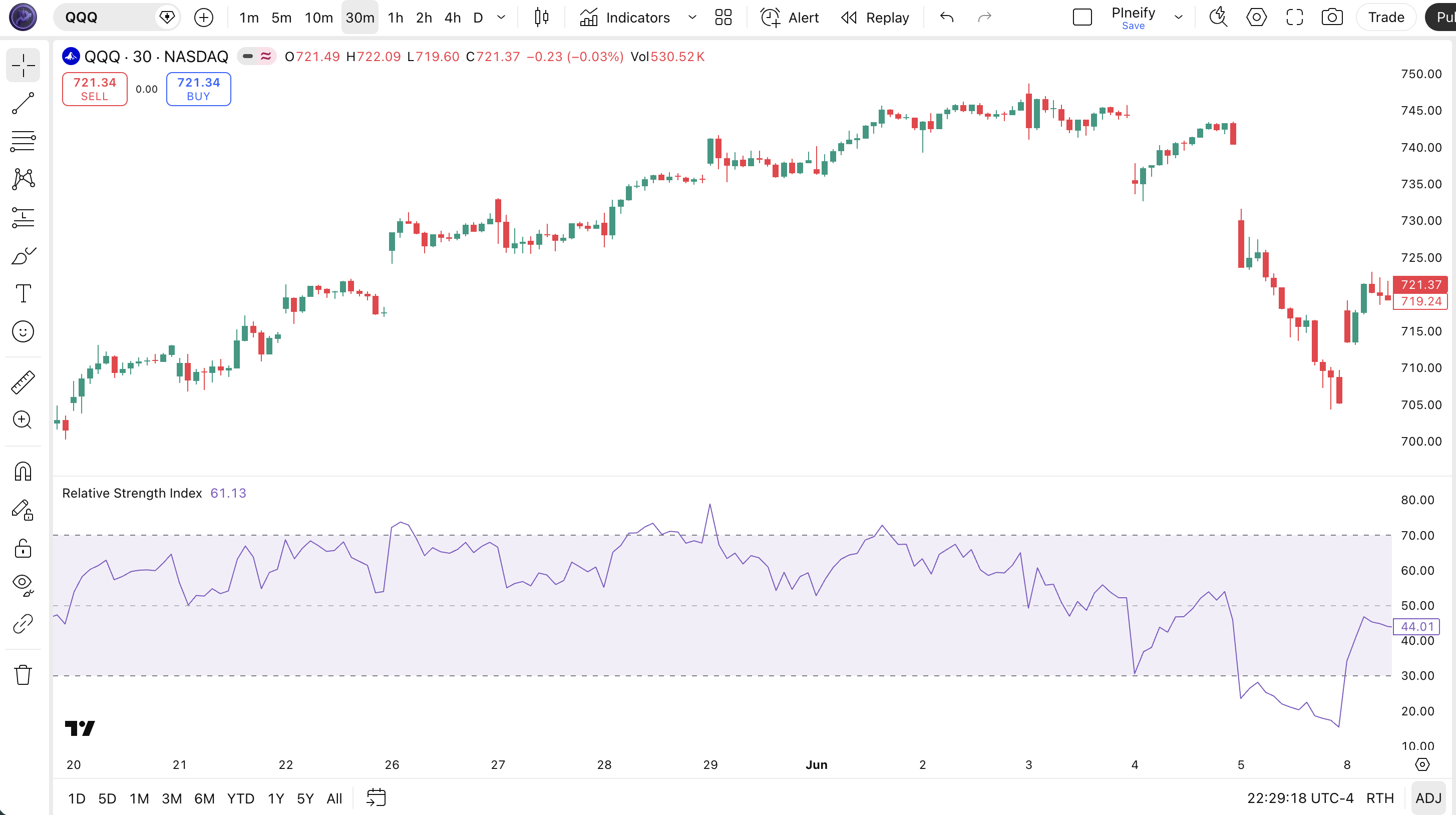1456x815 pixels.
Task: Toggle the ADJ adjusted data button
Action: click(1428, 798)
